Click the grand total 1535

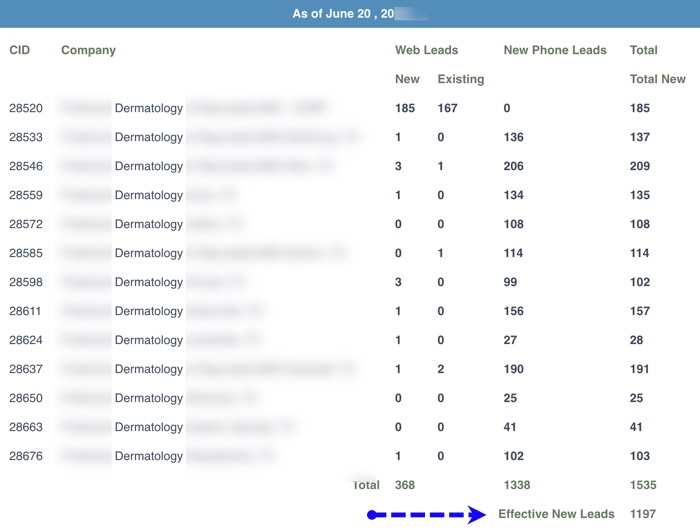[643, 485]
